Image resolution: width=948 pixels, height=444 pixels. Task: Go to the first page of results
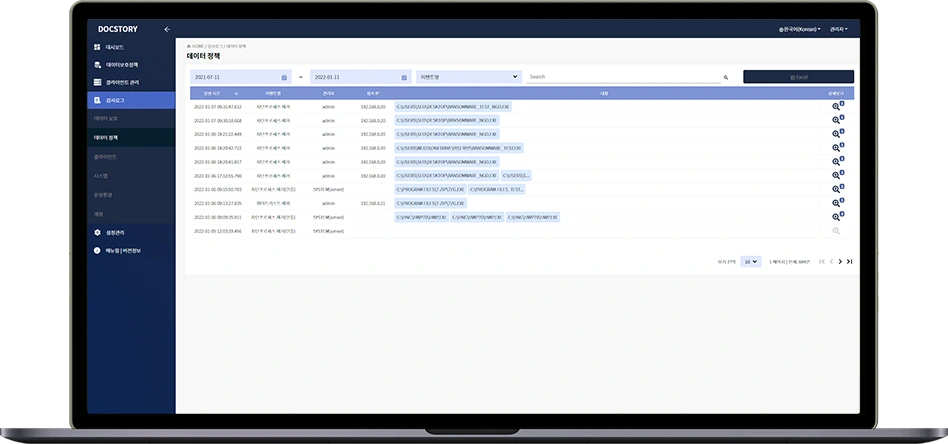822,261
